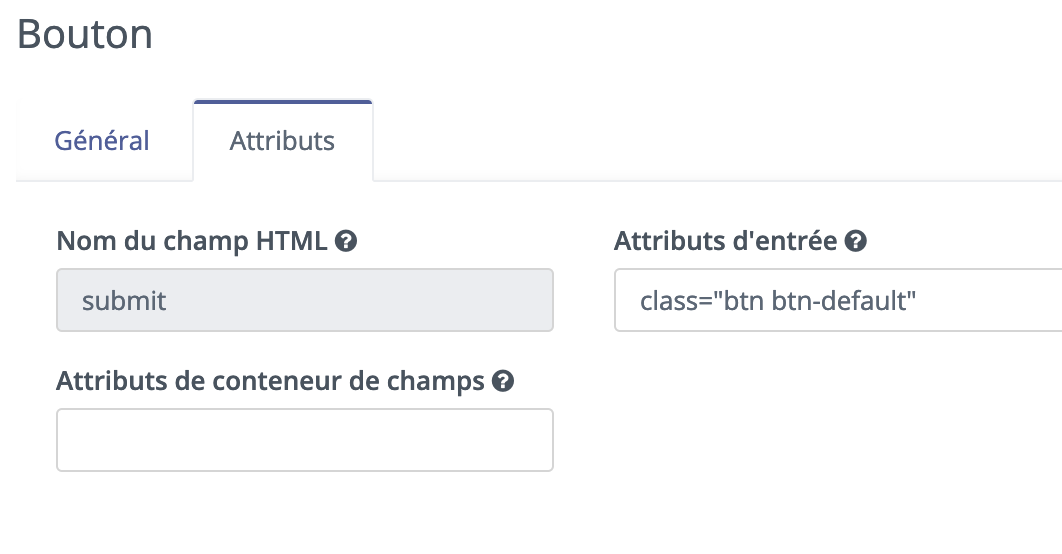Screen dimensions: 1062x554
Task: Click the word class= in entry attributes
Action: (x=675, y=301)
